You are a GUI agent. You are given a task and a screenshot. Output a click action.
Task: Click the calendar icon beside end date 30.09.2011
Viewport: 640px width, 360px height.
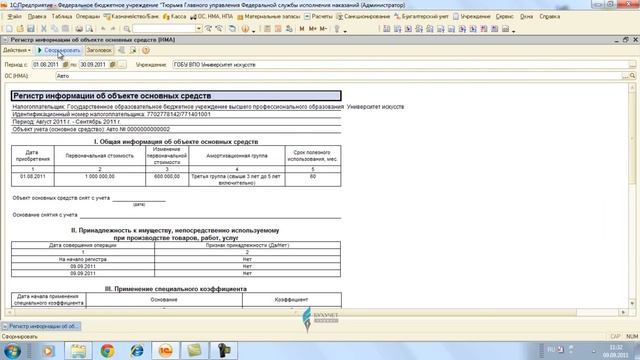pyautogui.click(x=113, y=64)
